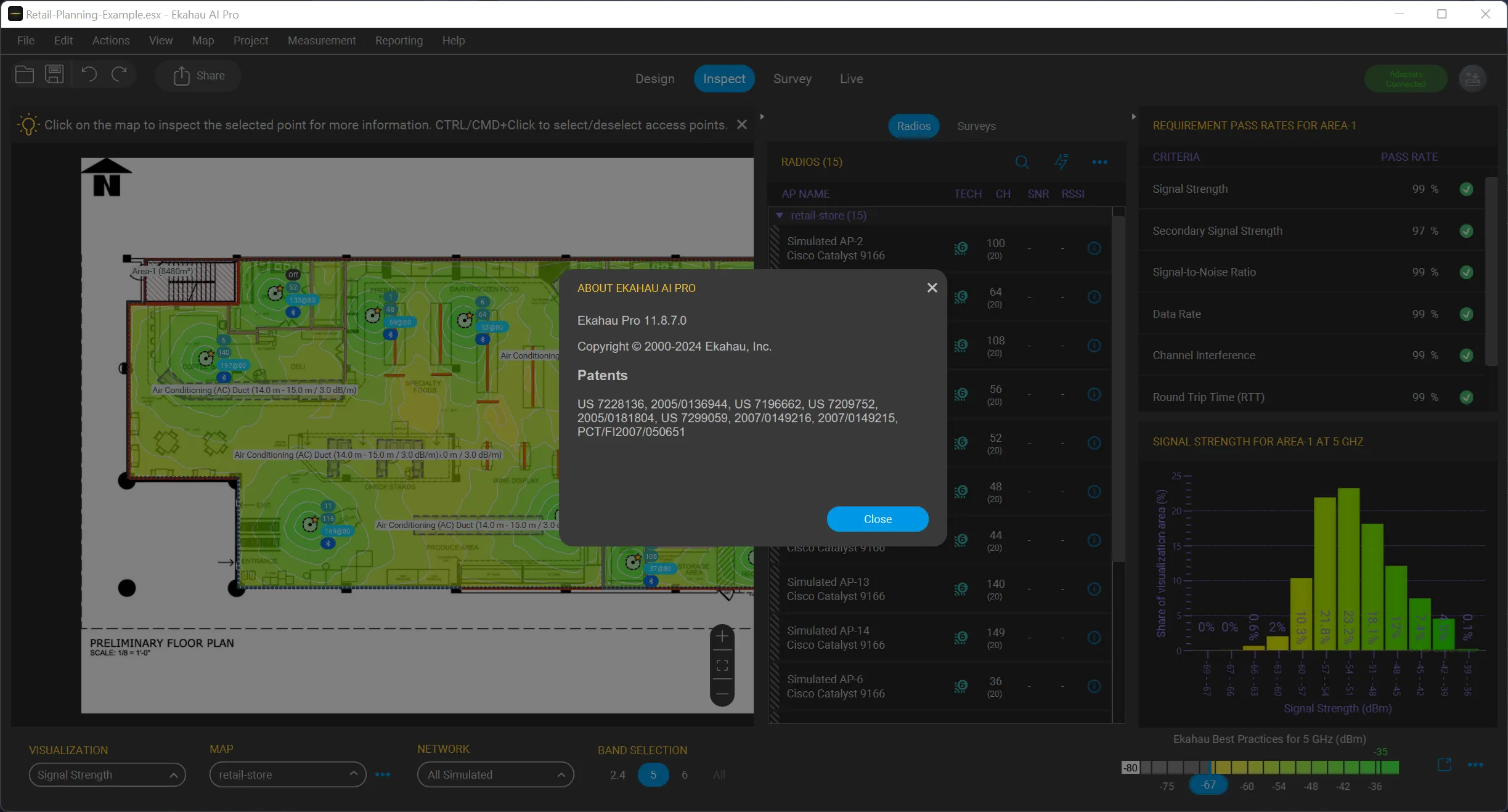Select the 2.4 GHz band option
This screenshot has width=1508, height=812.
[617, 775]
